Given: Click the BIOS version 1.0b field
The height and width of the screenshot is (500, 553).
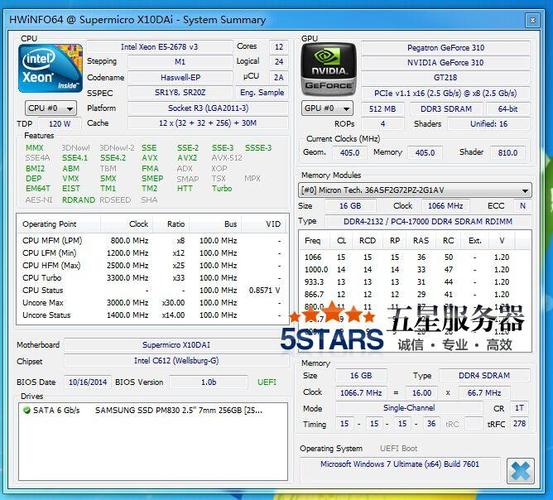Looking at the screenshot, I should pyautogui.click(x=209, y=382).
